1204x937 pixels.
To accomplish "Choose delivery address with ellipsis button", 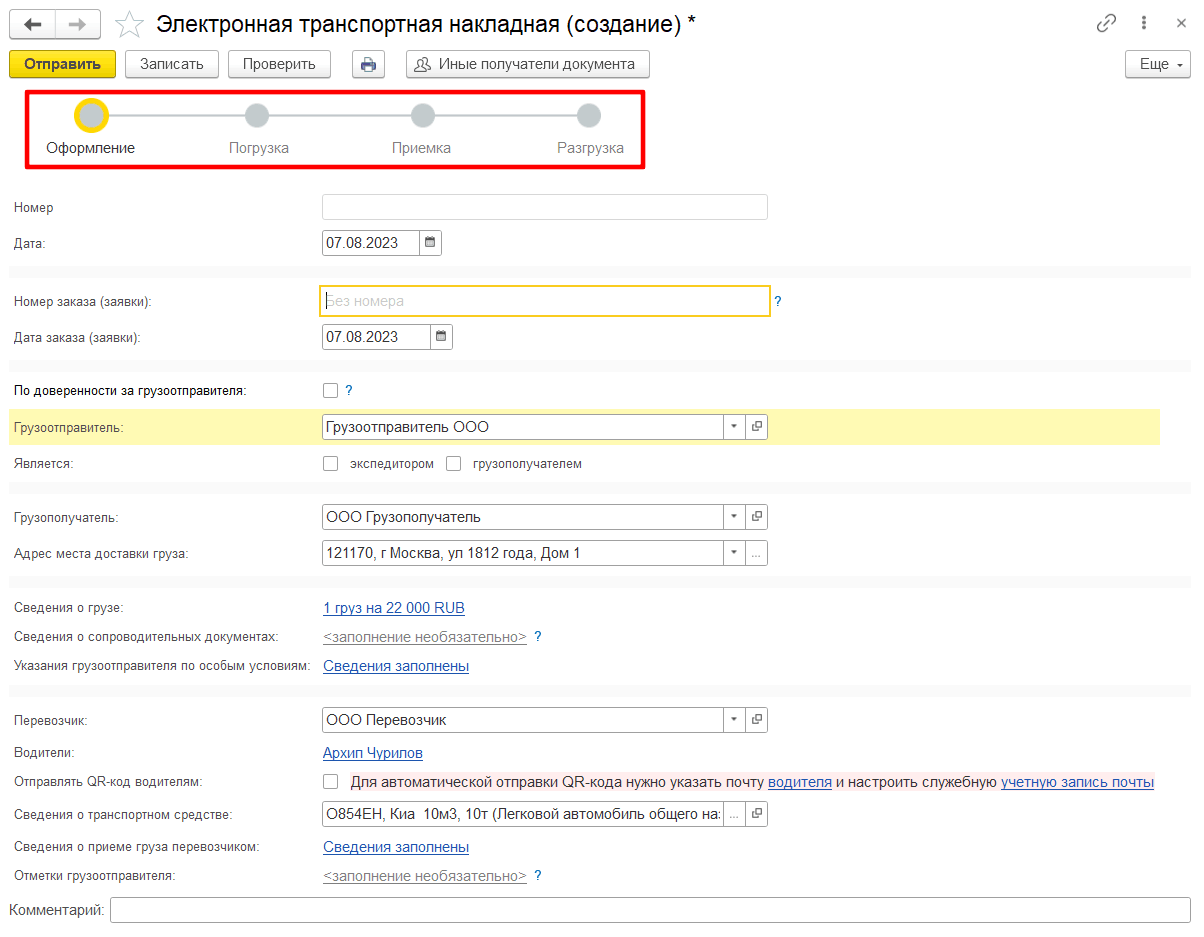I will click(x=756, y=553).
